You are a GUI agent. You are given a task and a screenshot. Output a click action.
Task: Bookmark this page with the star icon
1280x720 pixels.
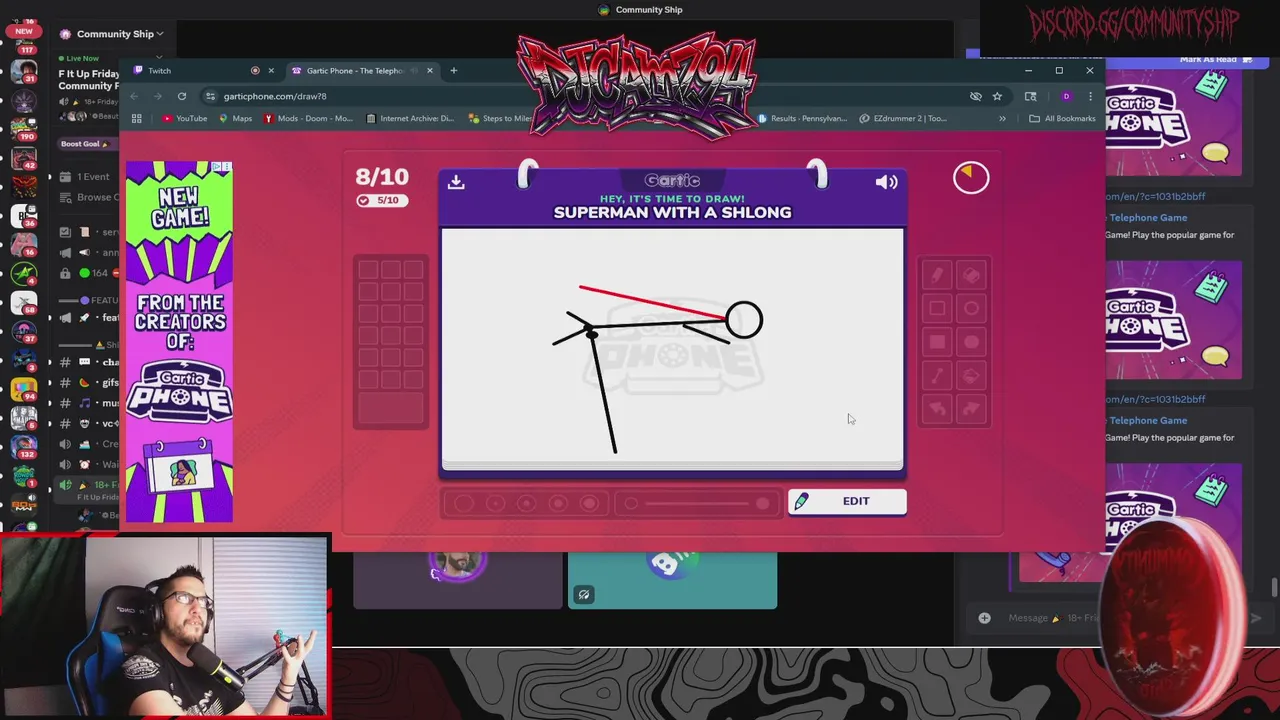pyautogui.click(x=997, y=96)
